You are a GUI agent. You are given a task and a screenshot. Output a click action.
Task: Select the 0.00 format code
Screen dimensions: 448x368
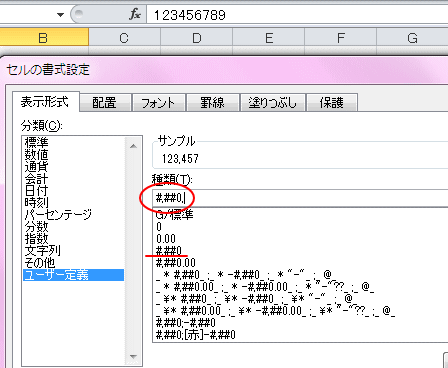coord(166,239)
